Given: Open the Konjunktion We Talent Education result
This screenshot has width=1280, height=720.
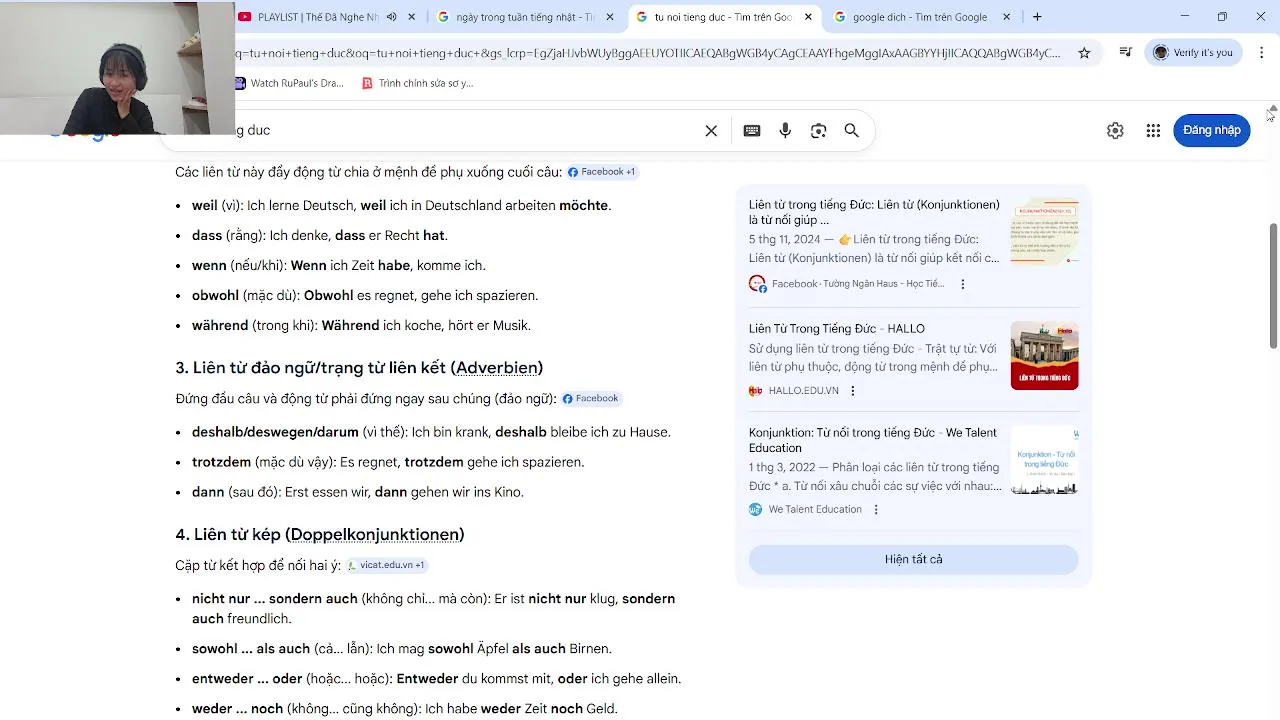Looking at the screenshot, I should point(873,440).
